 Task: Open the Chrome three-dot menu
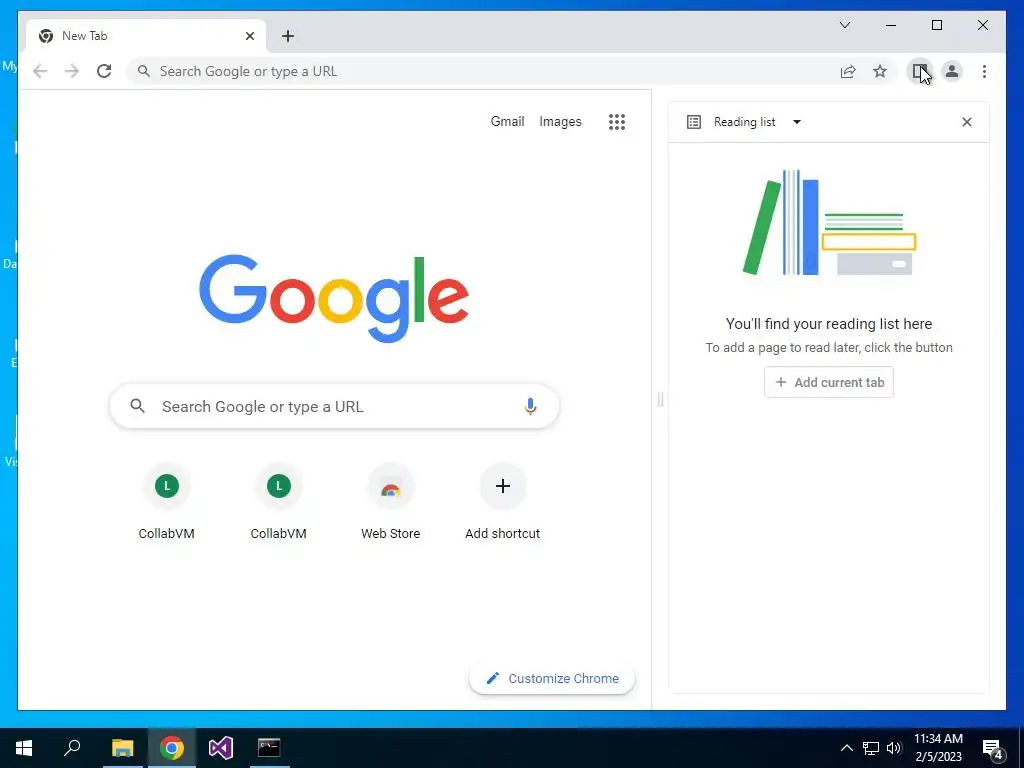click(984, 71)
